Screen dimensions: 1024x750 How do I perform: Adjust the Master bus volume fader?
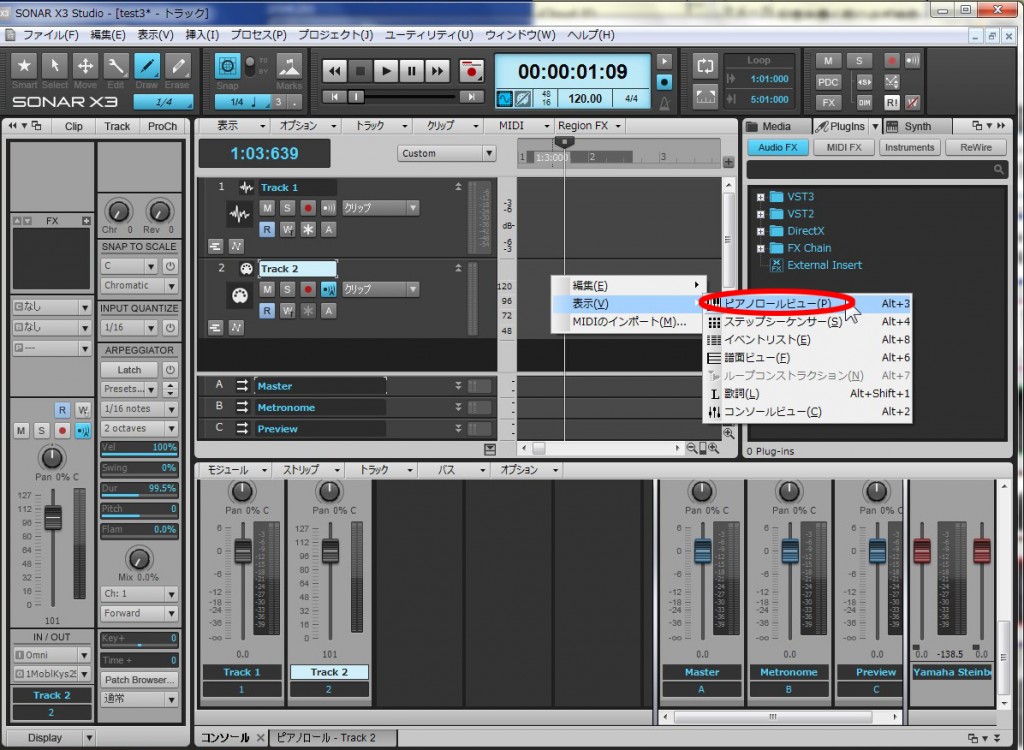703,552
